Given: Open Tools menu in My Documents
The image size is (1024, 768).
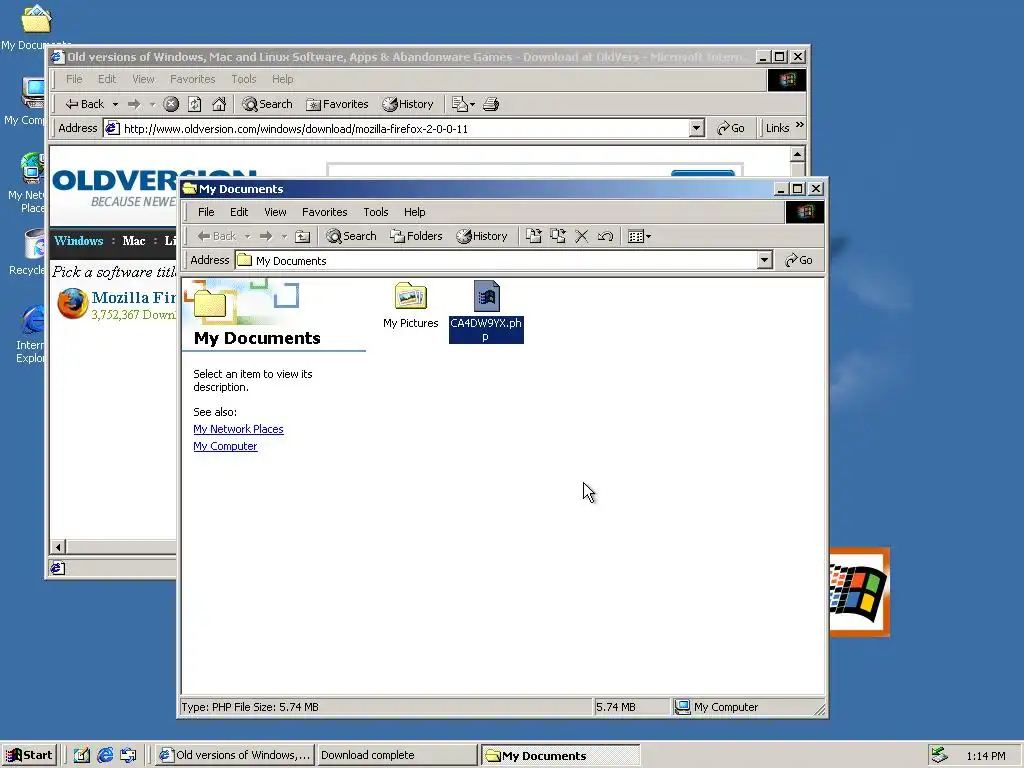Looking at the screenshot, I should [376, 212].
